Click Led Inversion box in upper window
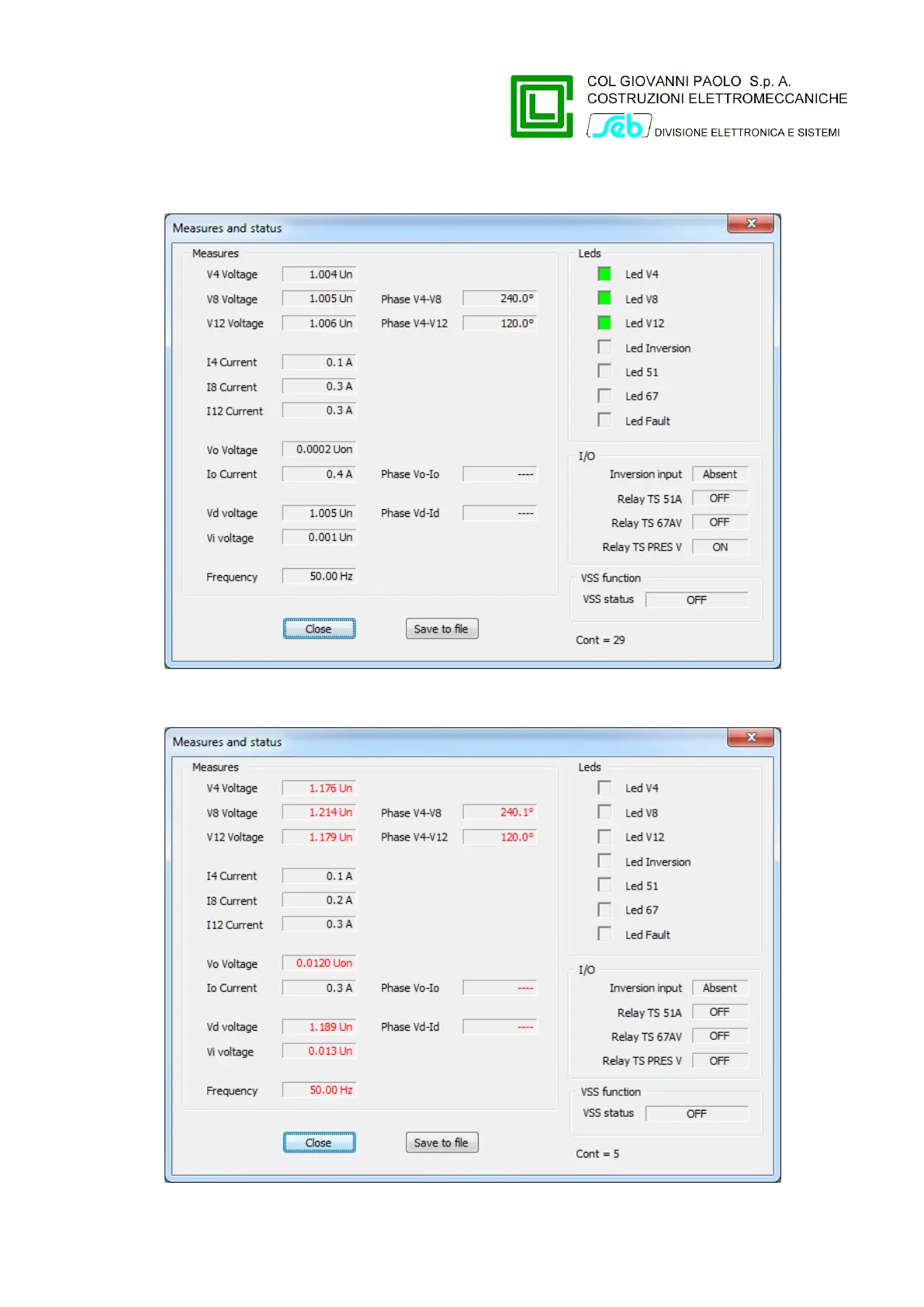Viewport: 924px width, 1307px height. point(604,347)
